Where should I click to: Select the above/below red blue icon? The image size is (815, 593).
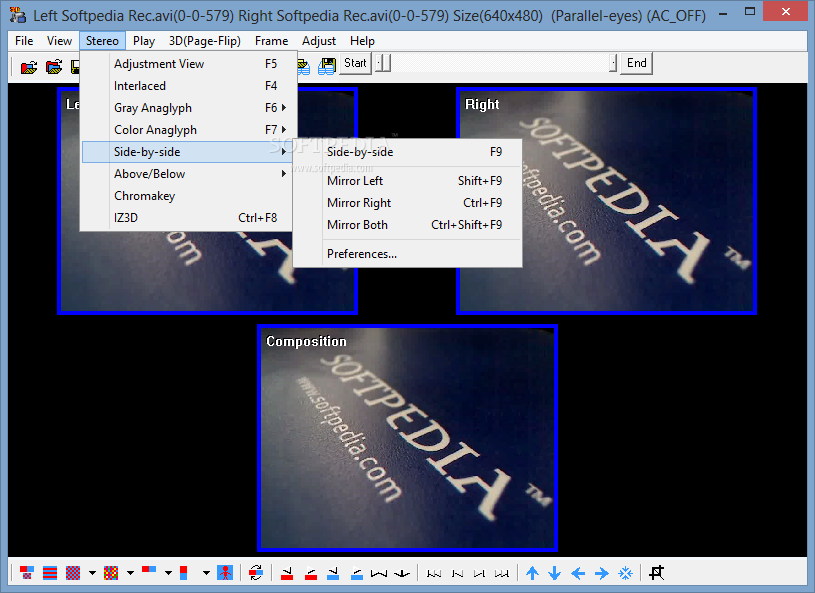point(183,573)
